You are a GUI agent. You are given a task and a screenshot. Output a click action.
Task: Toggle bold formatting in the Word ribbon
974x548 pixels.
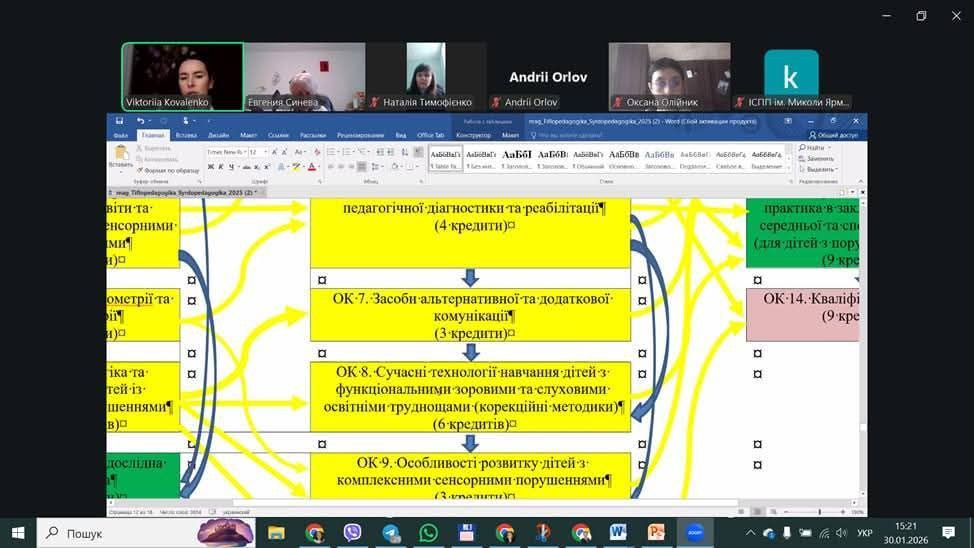(x=211, y=167)
